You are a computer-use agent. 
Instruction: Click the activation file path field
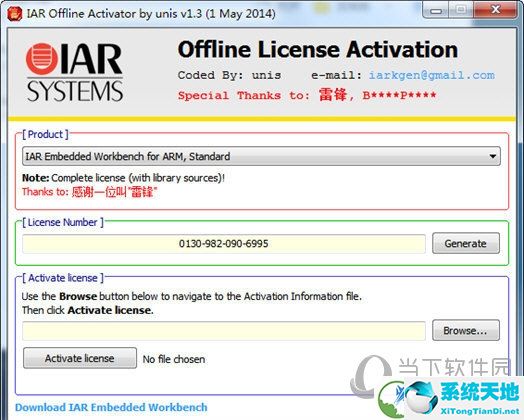pos(224,331)
